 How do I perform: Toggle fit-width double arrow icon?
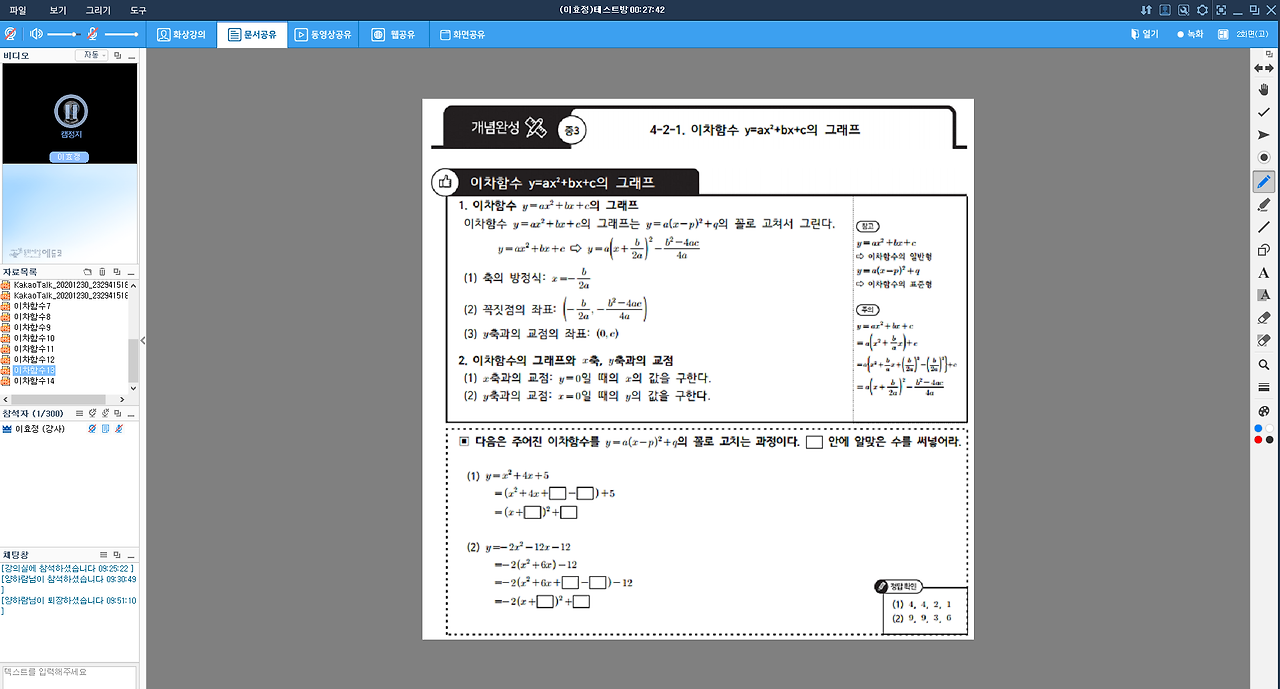pyautogui.click(x=1264, y=67)
